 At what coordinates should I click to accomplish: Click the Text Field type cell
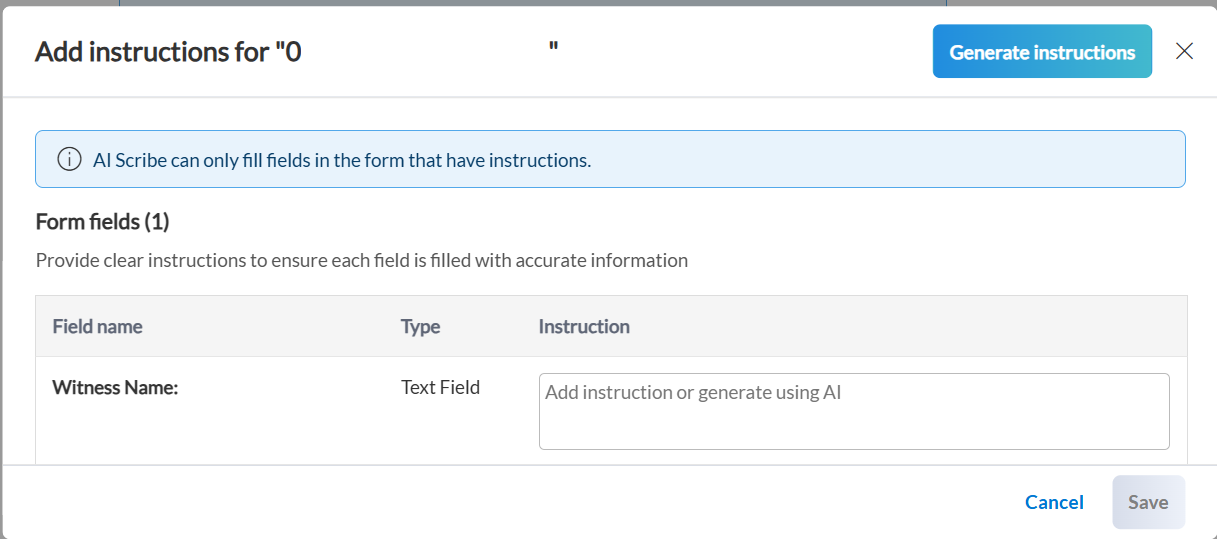440,387
